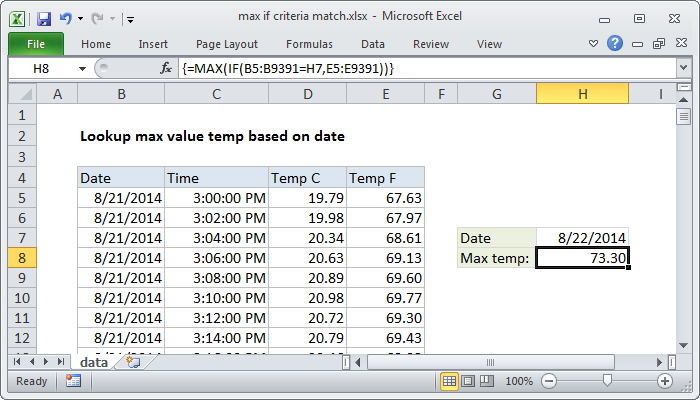Open the undo history dropdown arrow

click(80, 19)
